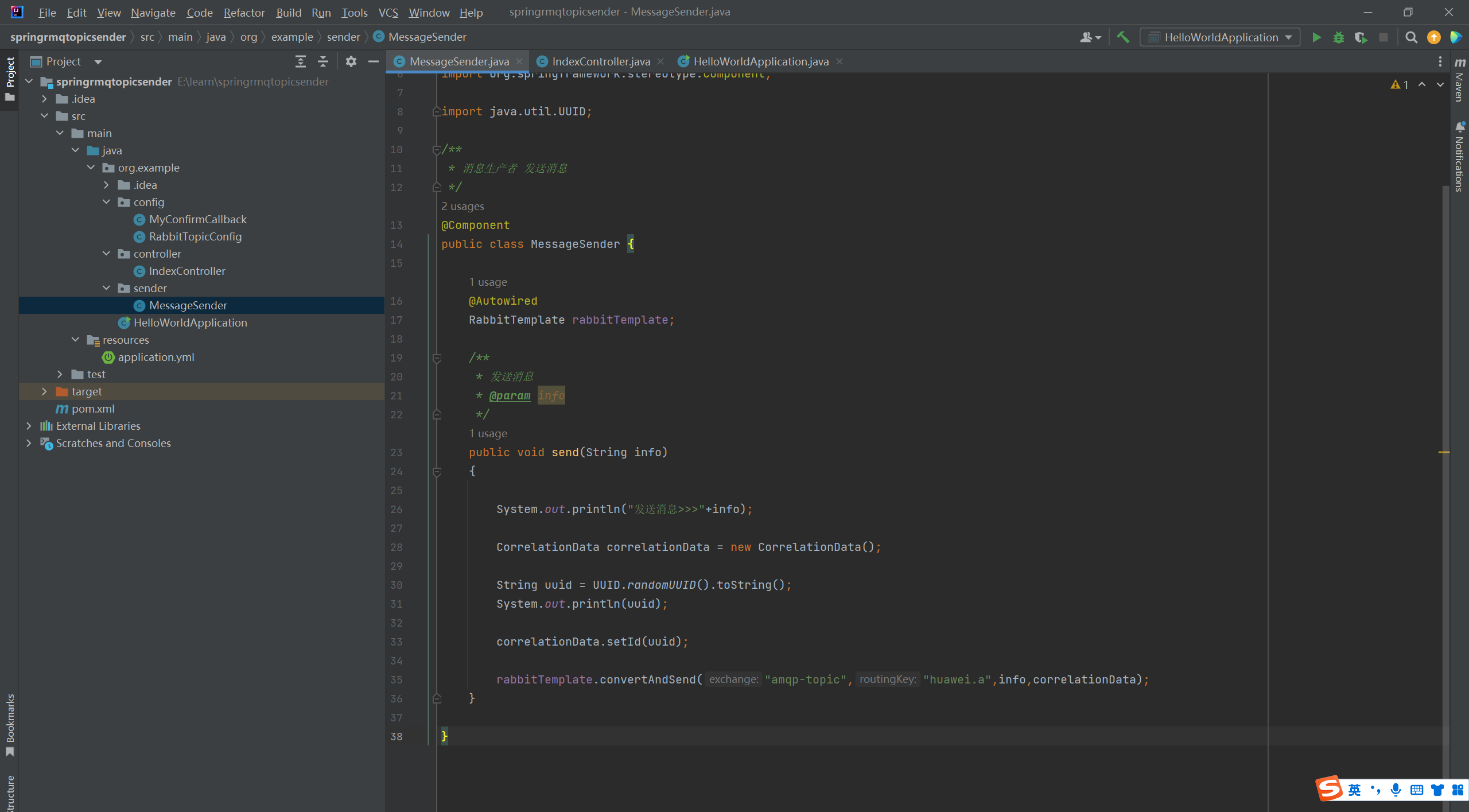The height and width of the screenshot is (812, 1469).
Task: Click the warning indicator in editor
Action: 1400,84
